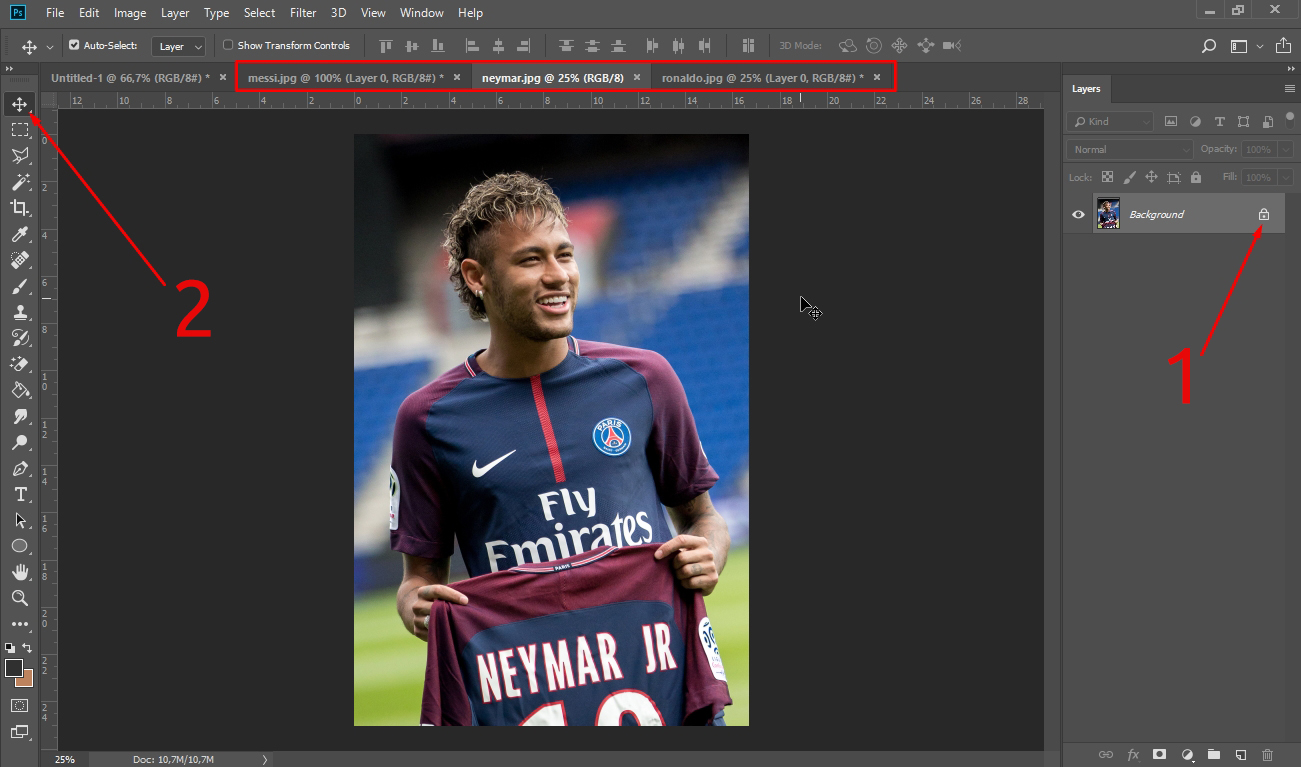Open the Fill slider dropdown arrow
Viewport: 1301px width, 767px height.
coord(1285,177)
